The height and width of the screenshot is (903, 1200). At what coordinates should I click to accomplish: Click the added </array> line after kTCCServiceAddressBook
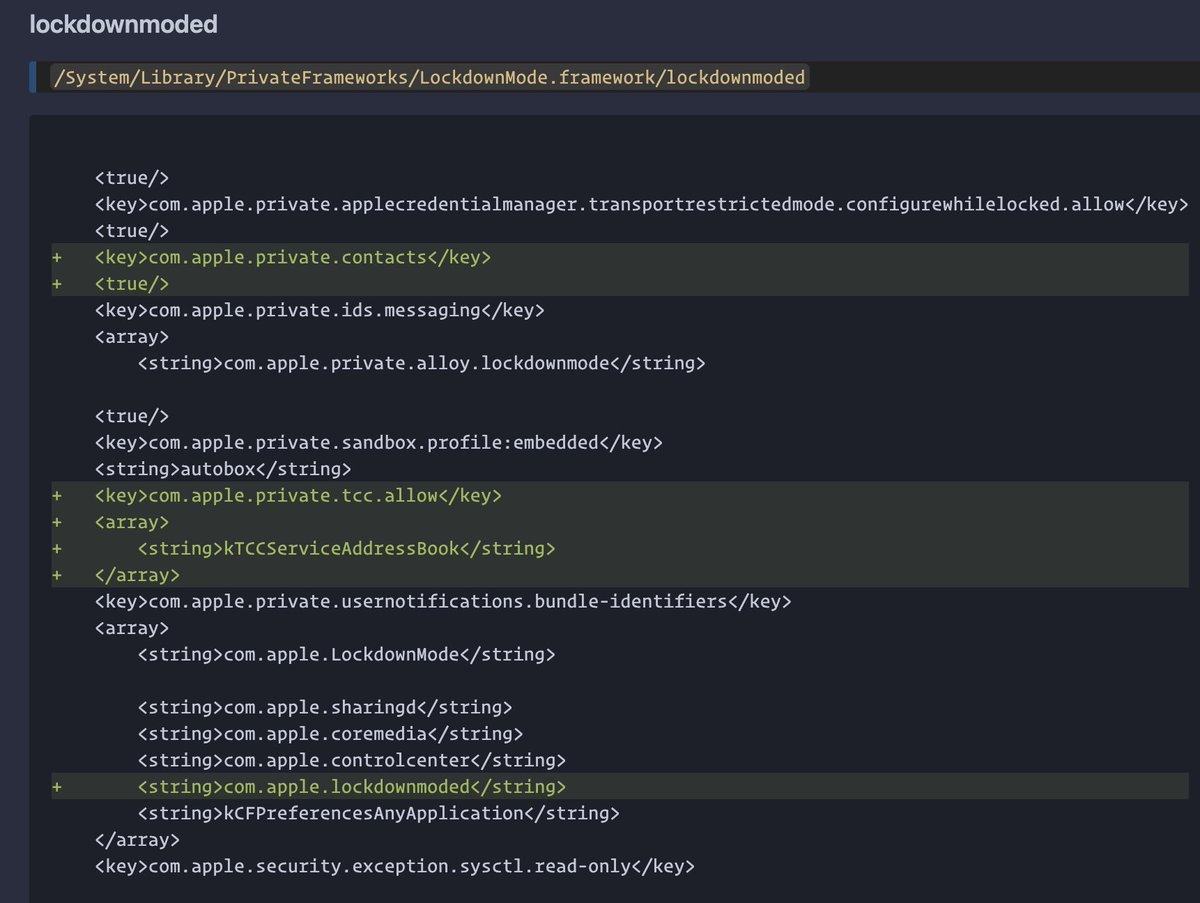pyautogui.click(x=138, y=574)
